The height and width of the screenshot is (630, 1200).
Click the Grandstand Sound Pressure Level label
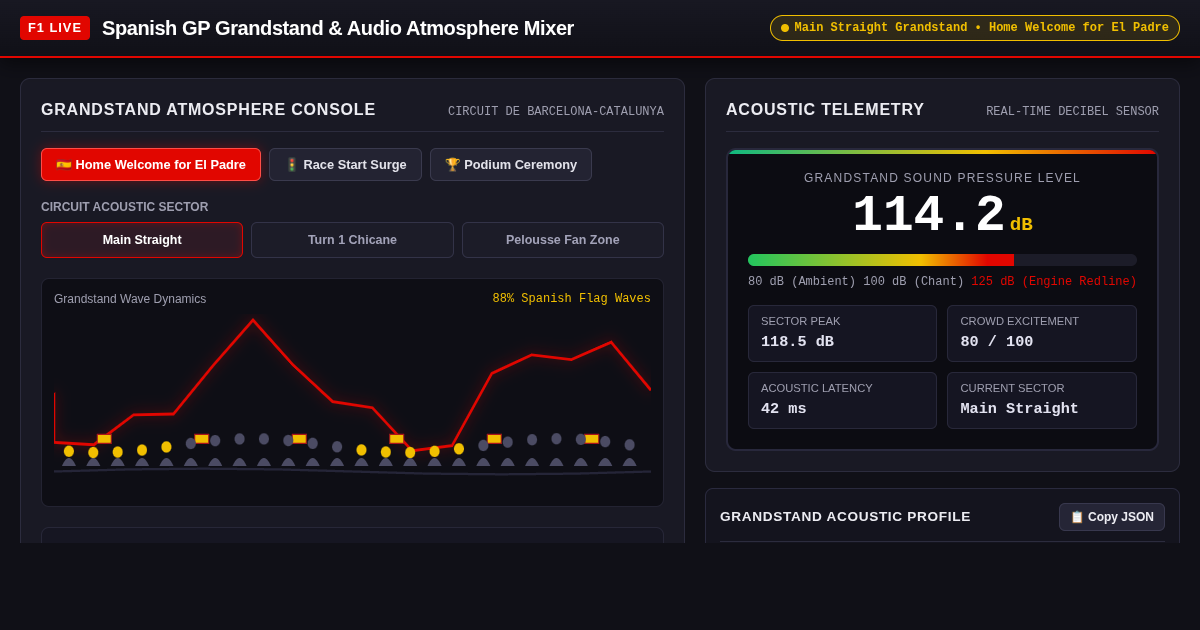pyautogui.click(x=942, y=178)
